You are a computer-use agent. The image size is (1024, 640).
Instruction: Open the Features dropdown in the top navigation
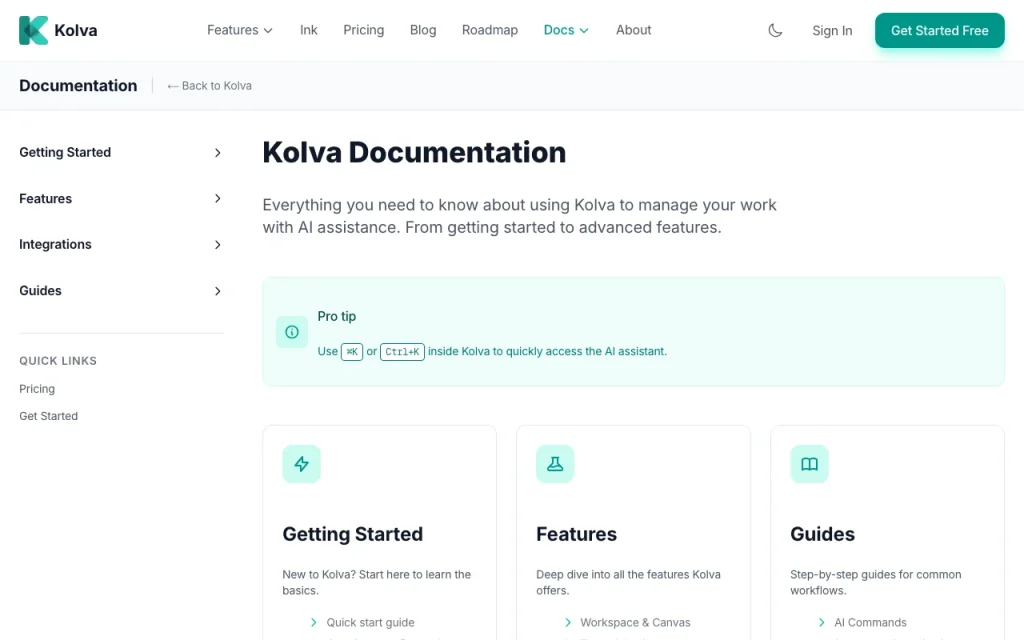[240, 30]
